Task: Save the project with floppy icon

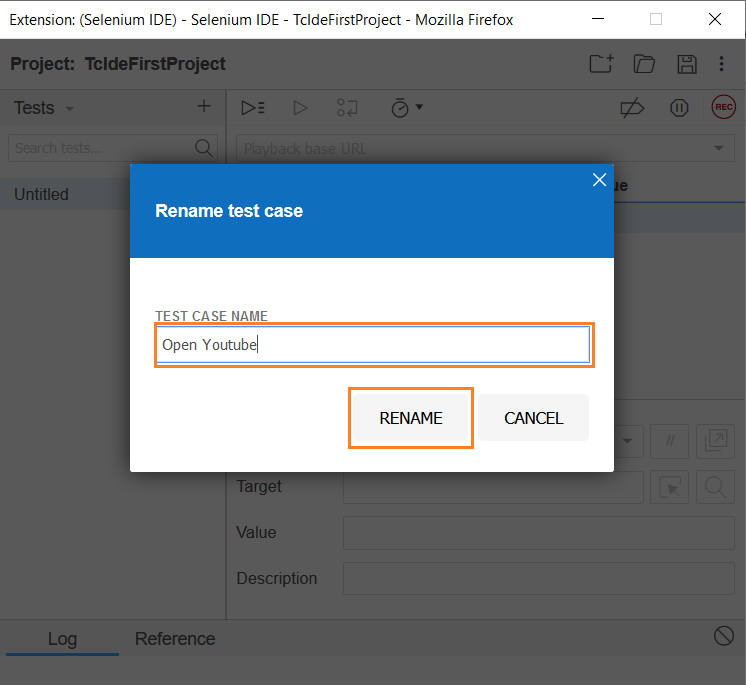Action: point(687,64)
